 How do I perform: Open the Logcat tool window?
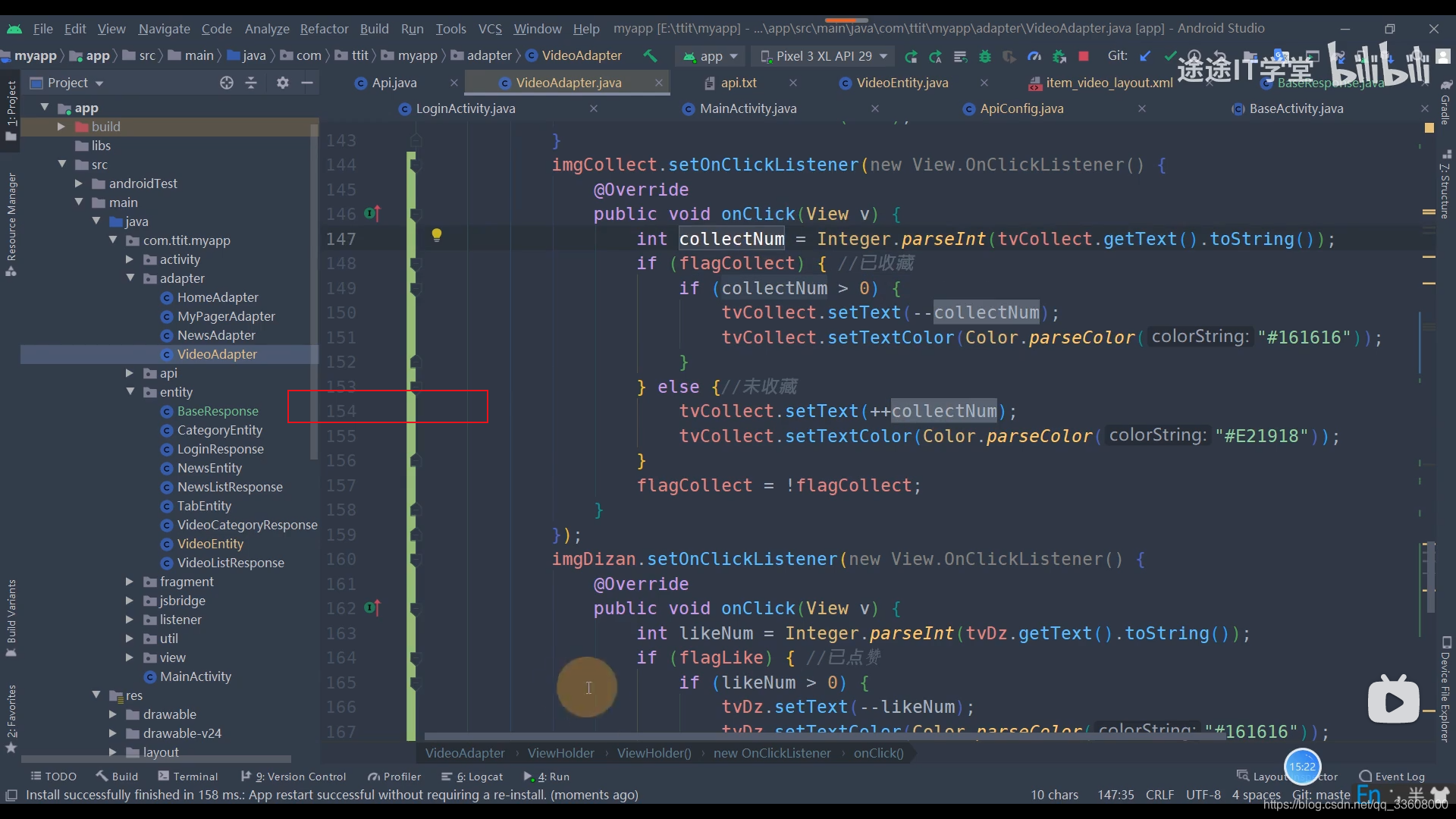[472, 776]
